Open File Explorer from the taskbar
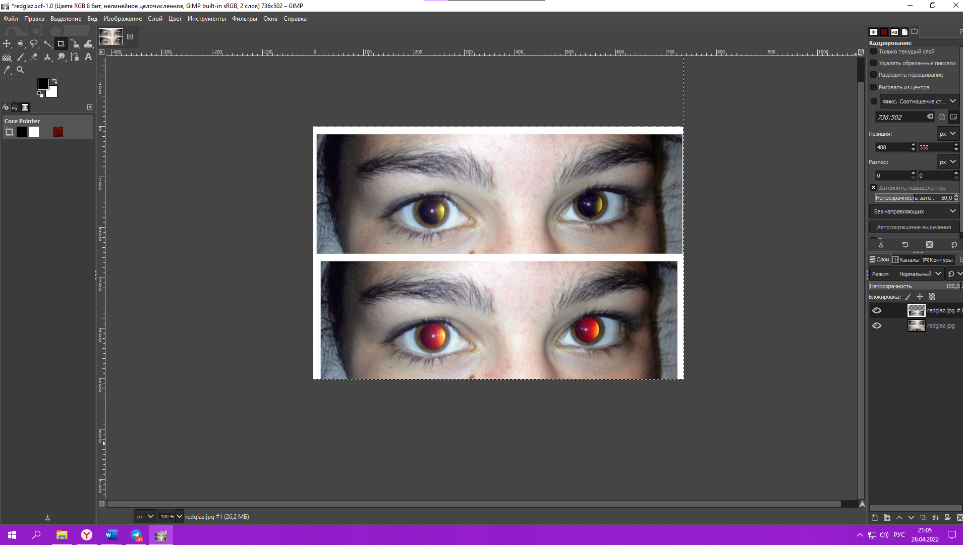The width and height of the screenshot is (963, 545). coord(61,535)
